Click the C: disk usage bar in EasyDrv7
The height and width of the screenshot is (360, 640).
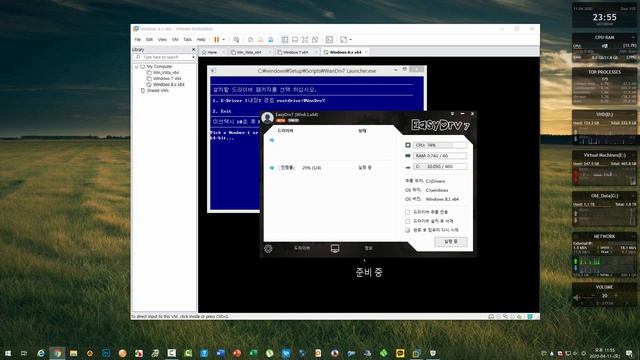point(440,167)
